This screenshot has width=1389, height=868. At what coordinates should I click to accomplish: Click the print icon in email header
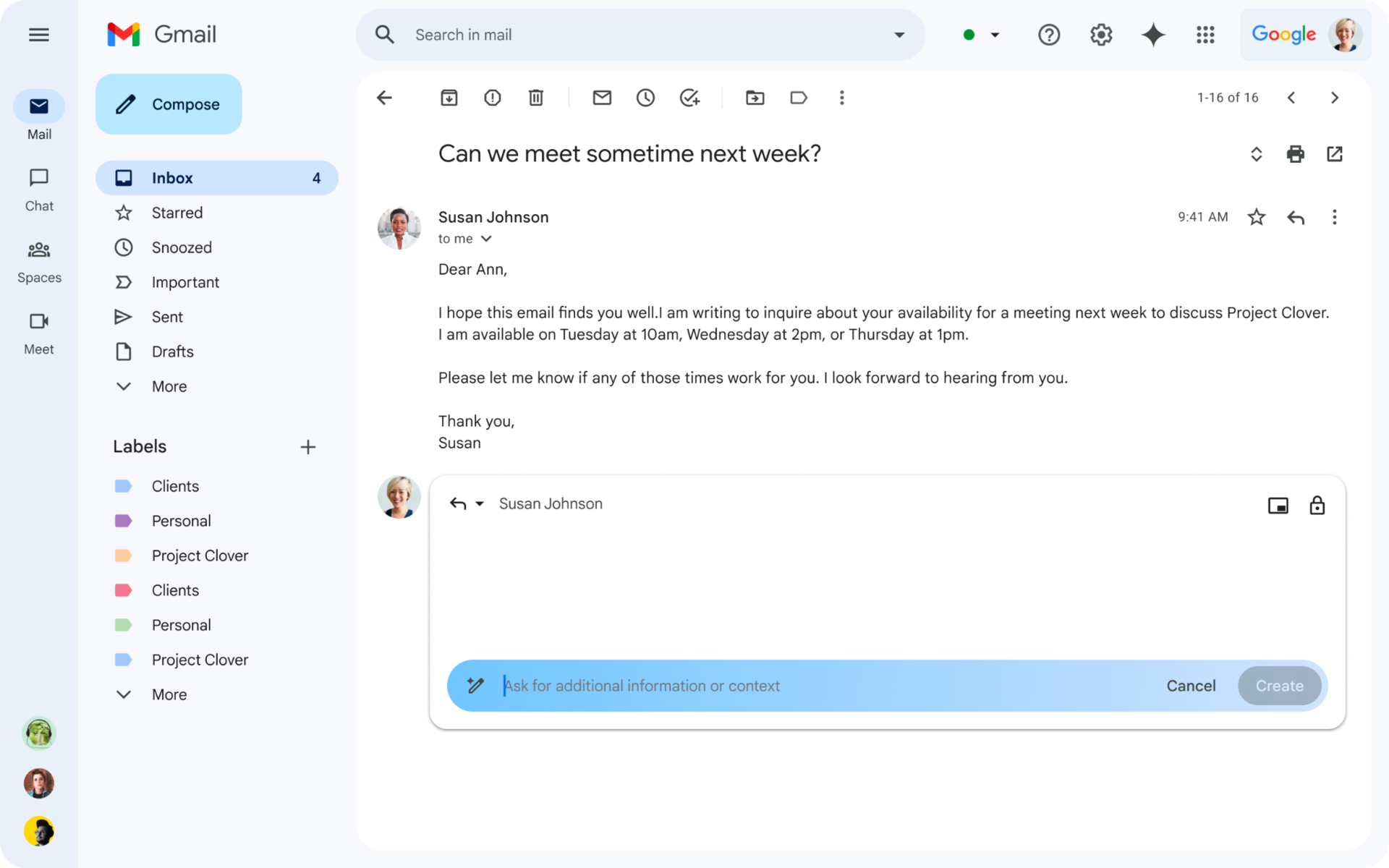coord(1296,154)
